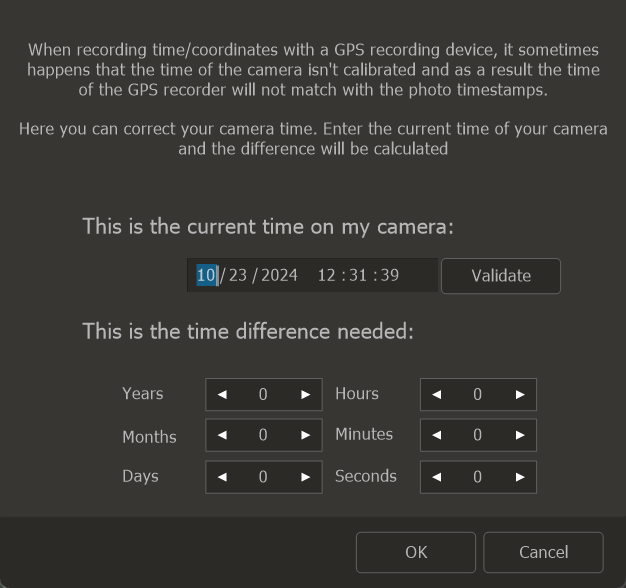This screenshot has width=626, height=588.
Task: Select the seconds 39 in camera time
Action: tap(390, 275)
